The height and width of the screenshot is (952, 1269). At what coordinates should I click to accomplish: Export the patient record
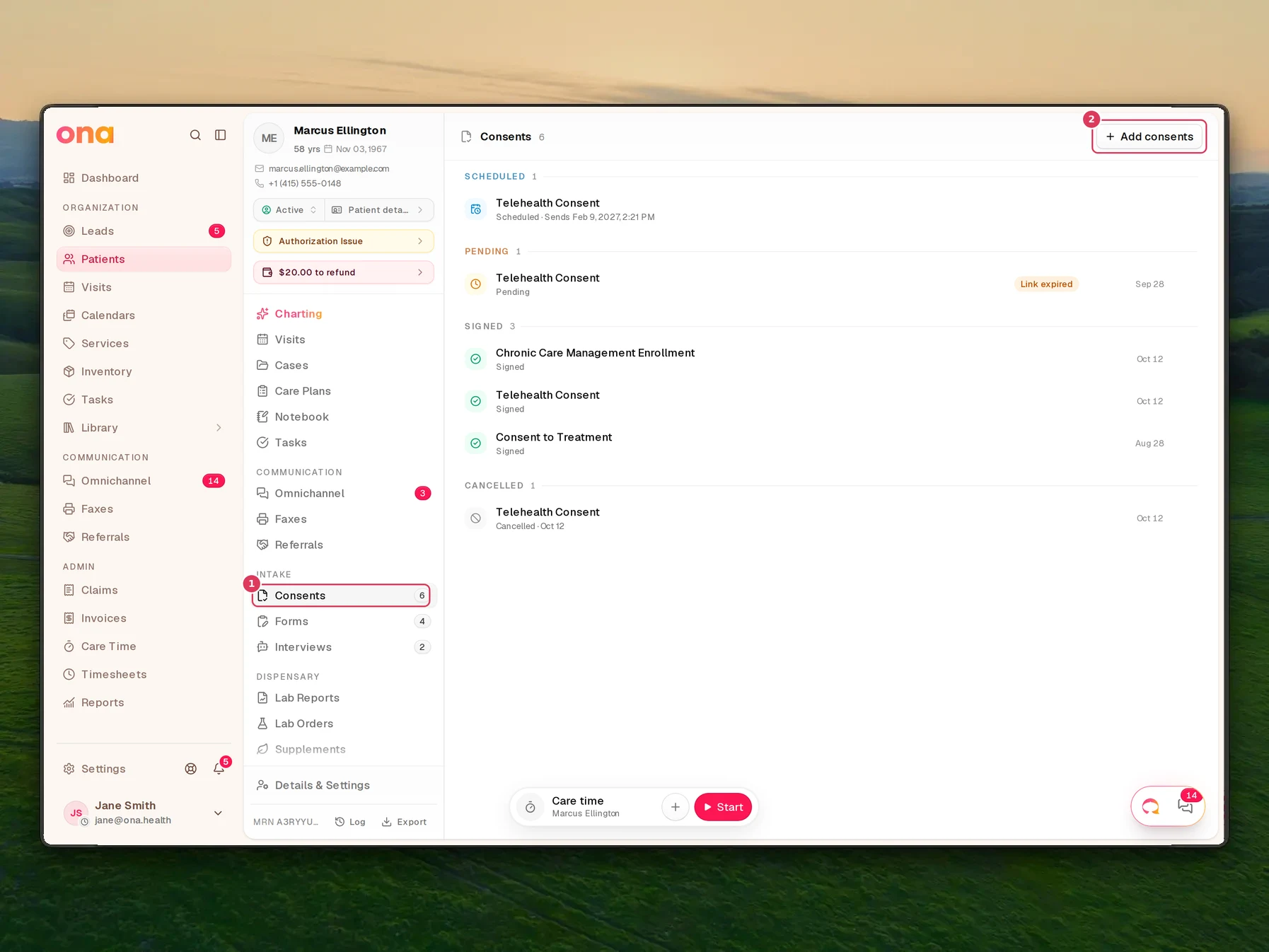click(x=404, y=822)
